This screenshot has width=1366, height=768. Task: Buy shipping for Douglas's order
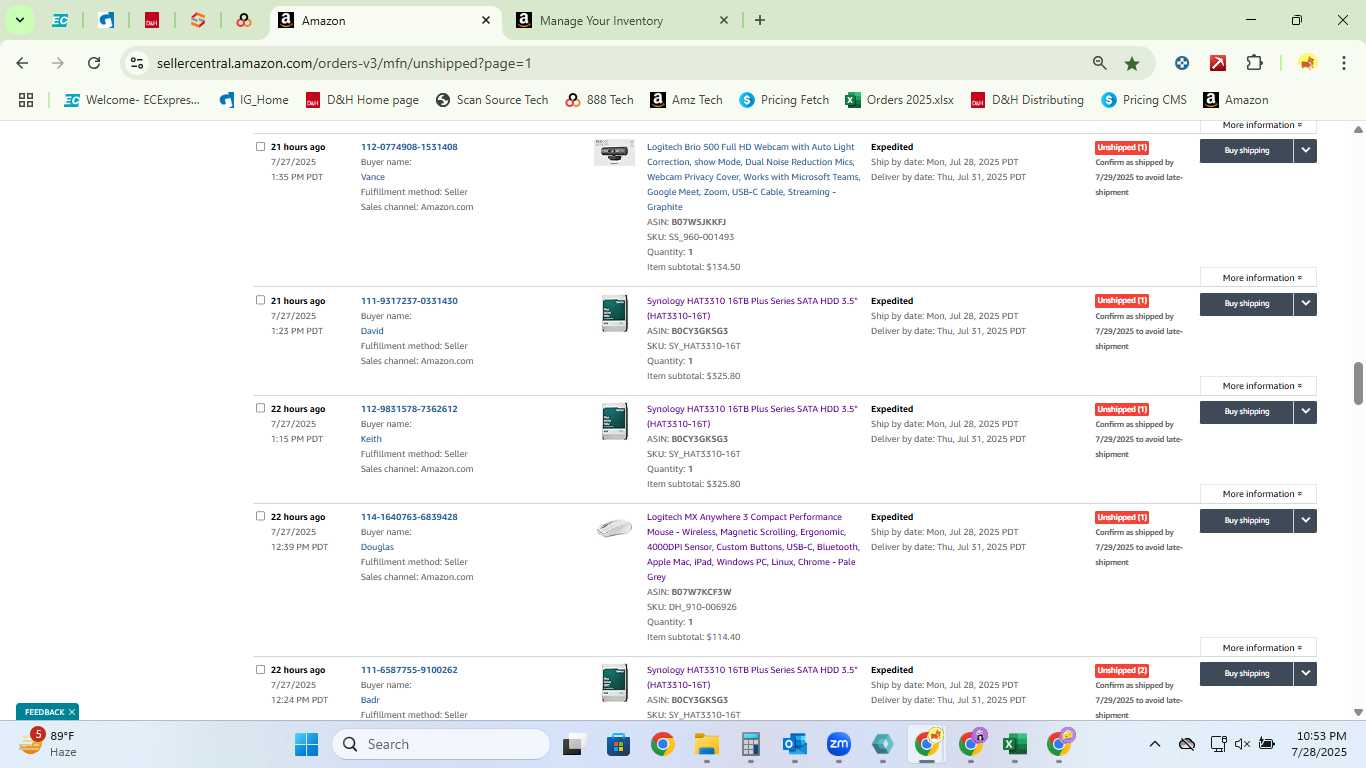(1246, 520)
